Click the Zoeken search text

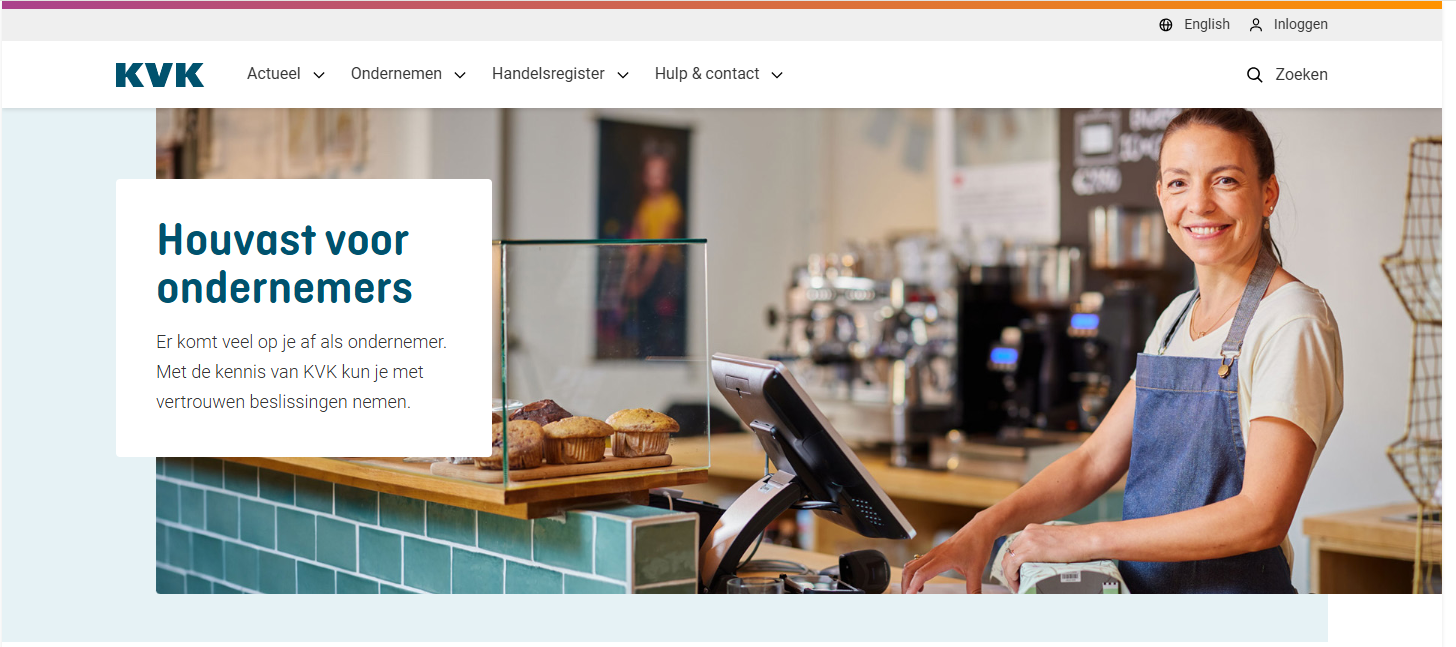click(1302, 75)
